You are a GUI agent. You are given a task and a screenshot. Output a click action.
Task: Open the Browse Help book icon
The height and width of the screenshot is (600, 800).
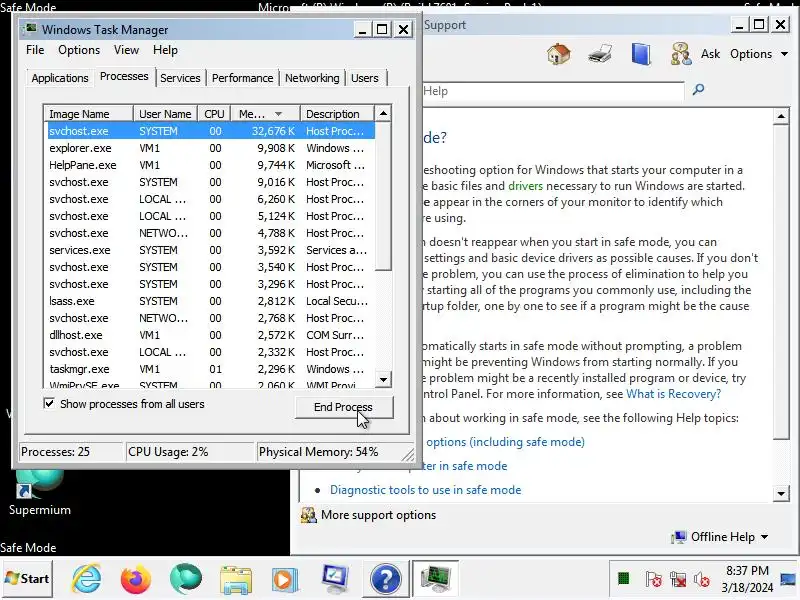[641, 54]
